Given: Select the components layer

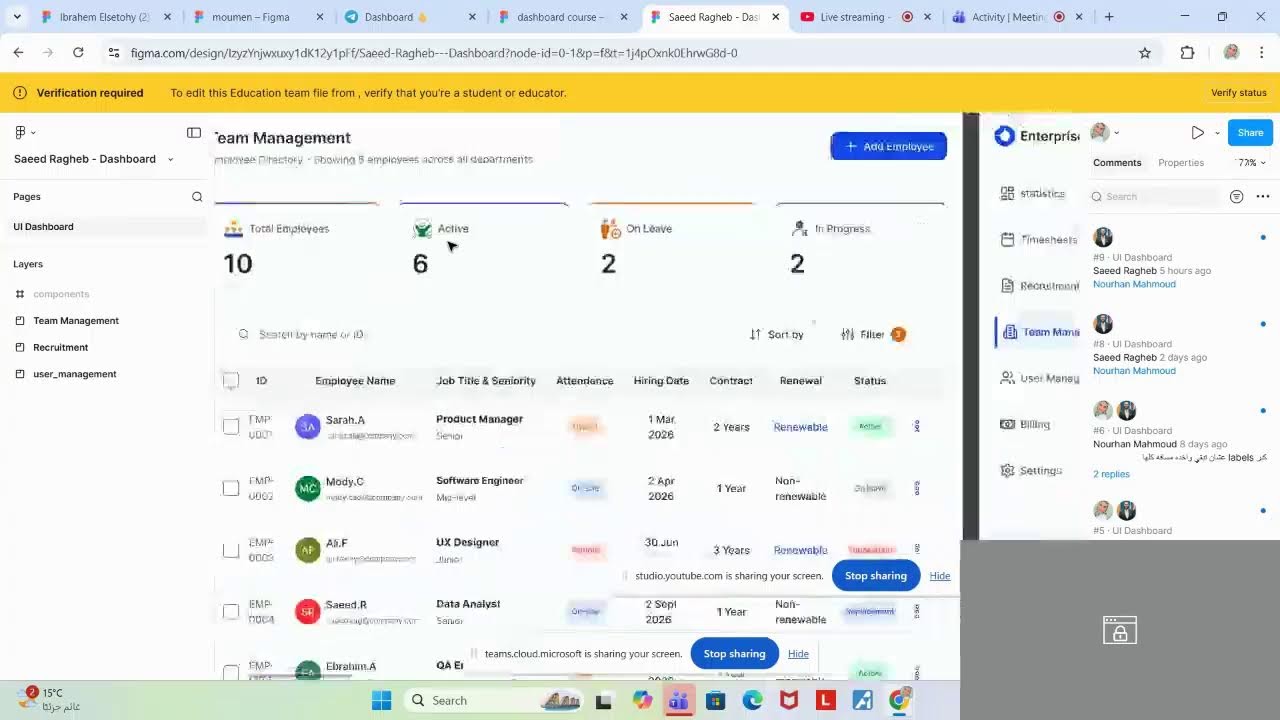Looking at the screenshot, I should pyautogui.click(x=61, y=294).
